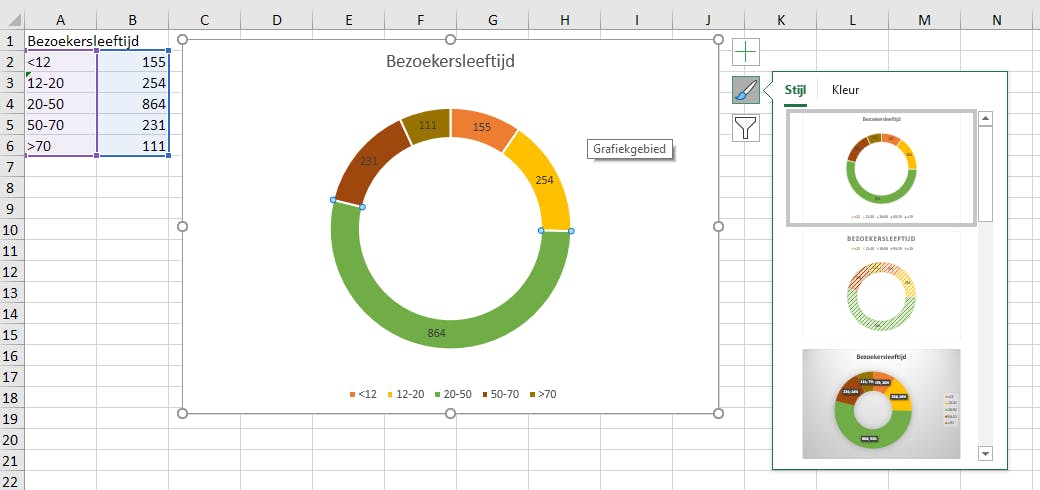The image size is (1040, 490).
Task: Switch to the Stijl tab
Action: tap(795, 90)
